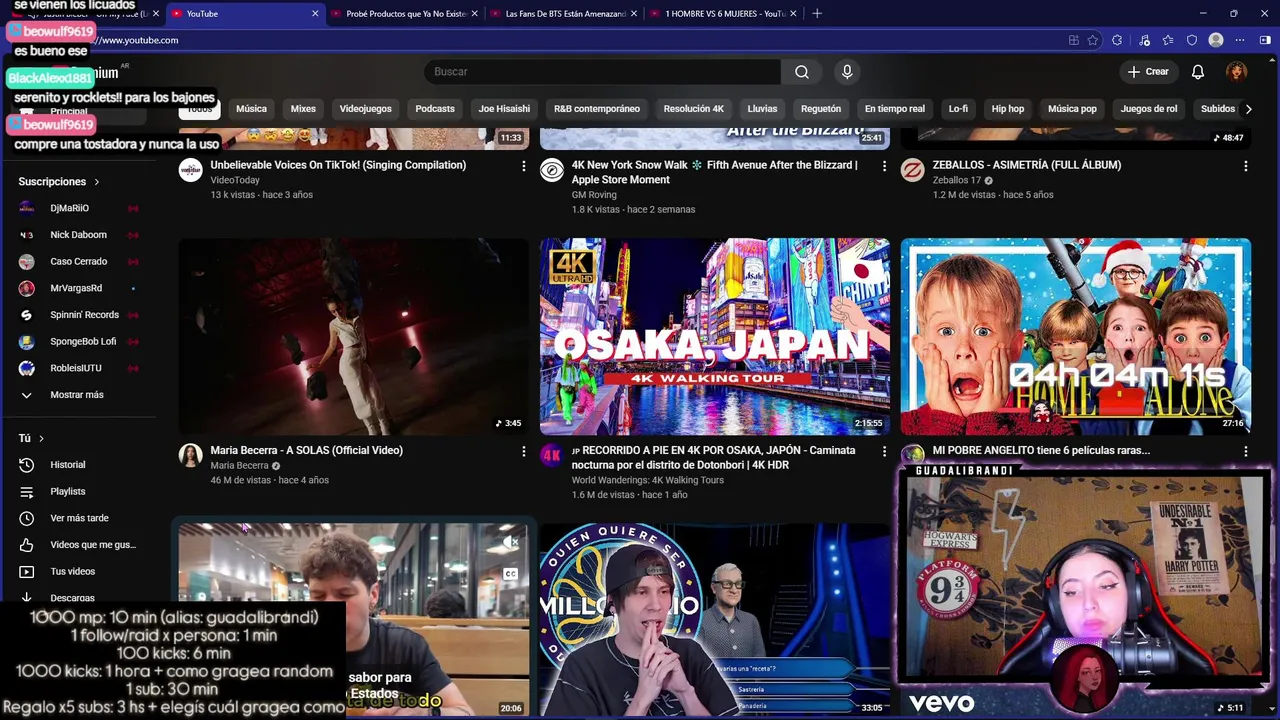Viewport: 1280px width, 720px height.
Task: Switch to Las Fans De BTS browser tab
Action: (x=565, y=14)
